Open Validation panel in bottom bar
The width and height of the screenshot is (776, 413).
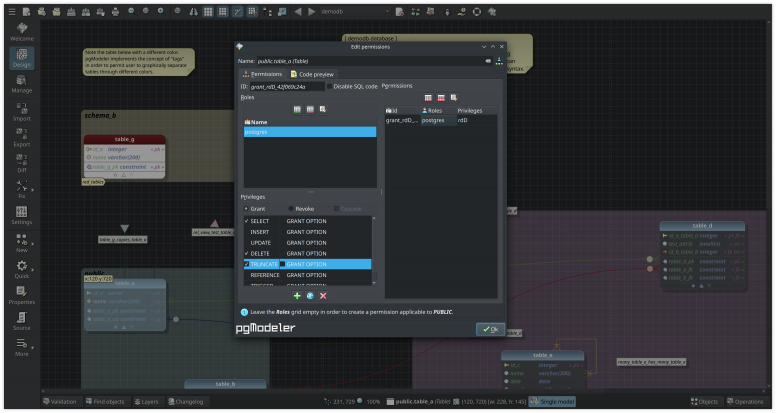(x=60, y=402)
